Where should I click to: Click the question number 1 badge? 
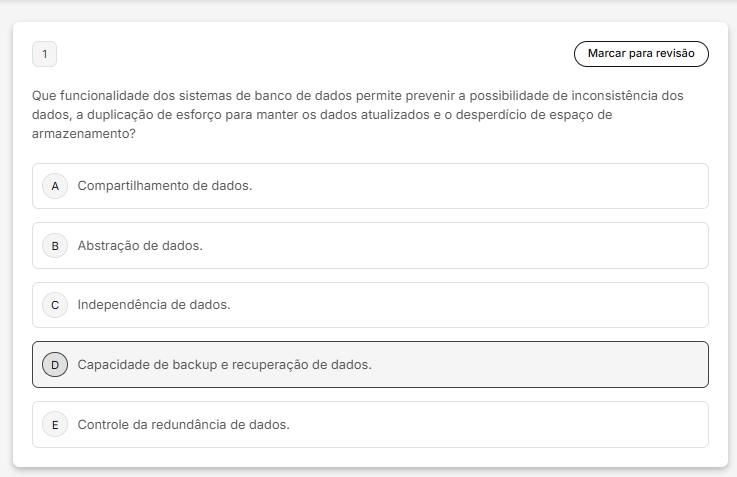click(x=45, y=54)
